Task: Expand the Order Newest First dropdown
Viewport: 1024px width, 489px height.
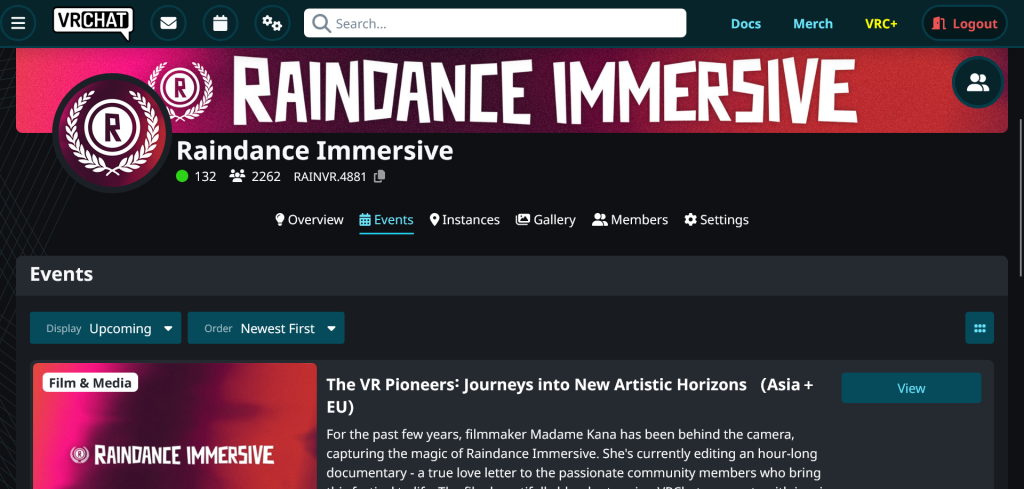Action: [266, 328]
